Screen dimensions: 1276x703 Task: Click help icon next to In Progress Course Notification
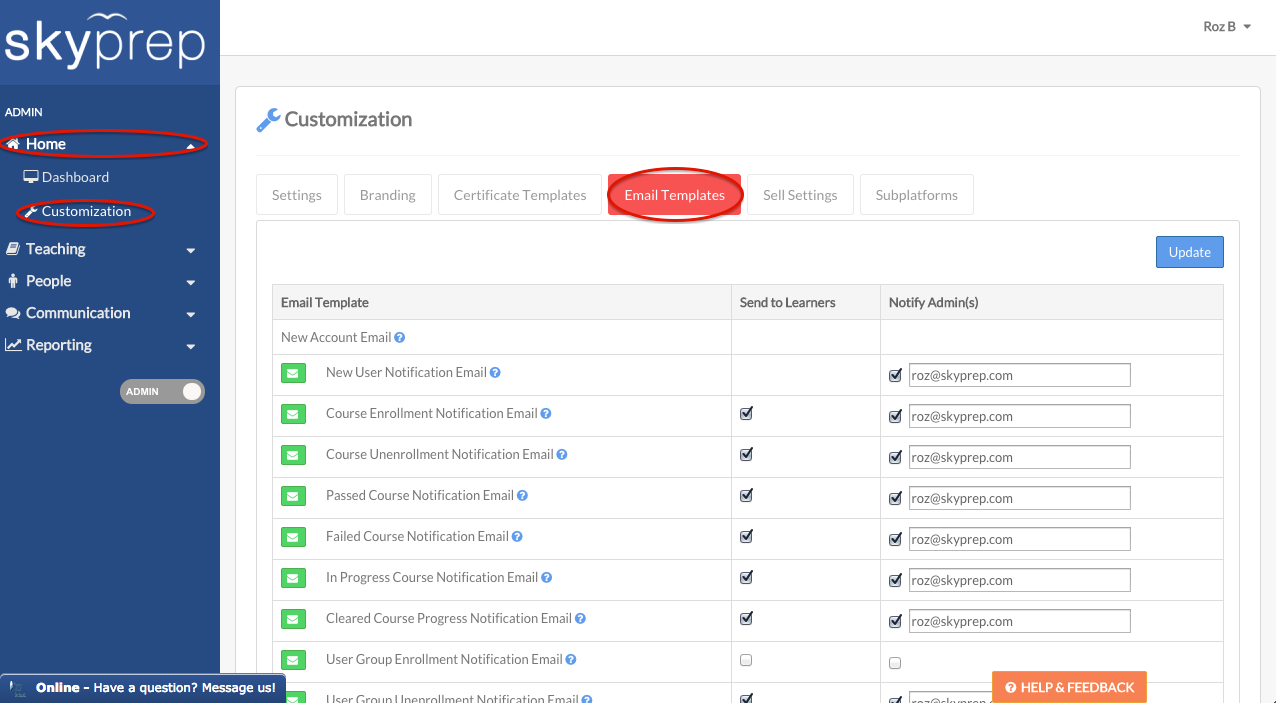[x=547, y=578]
